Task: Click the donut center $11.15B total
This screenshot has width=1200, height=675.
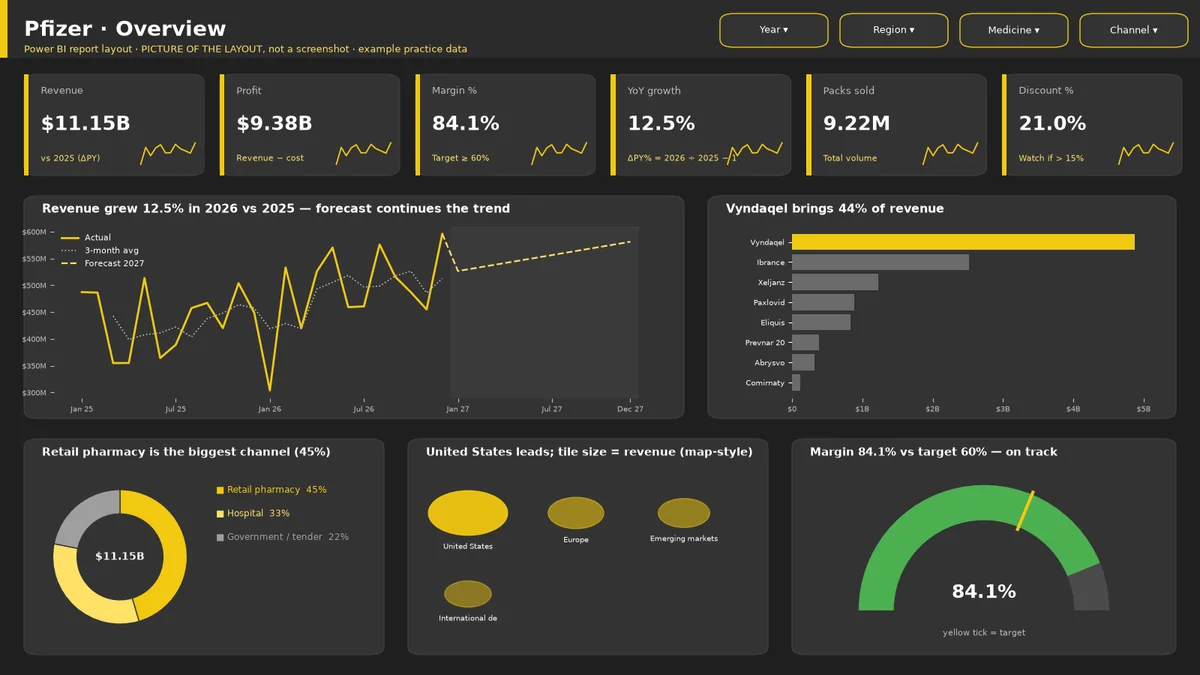Action: [120, 556]
